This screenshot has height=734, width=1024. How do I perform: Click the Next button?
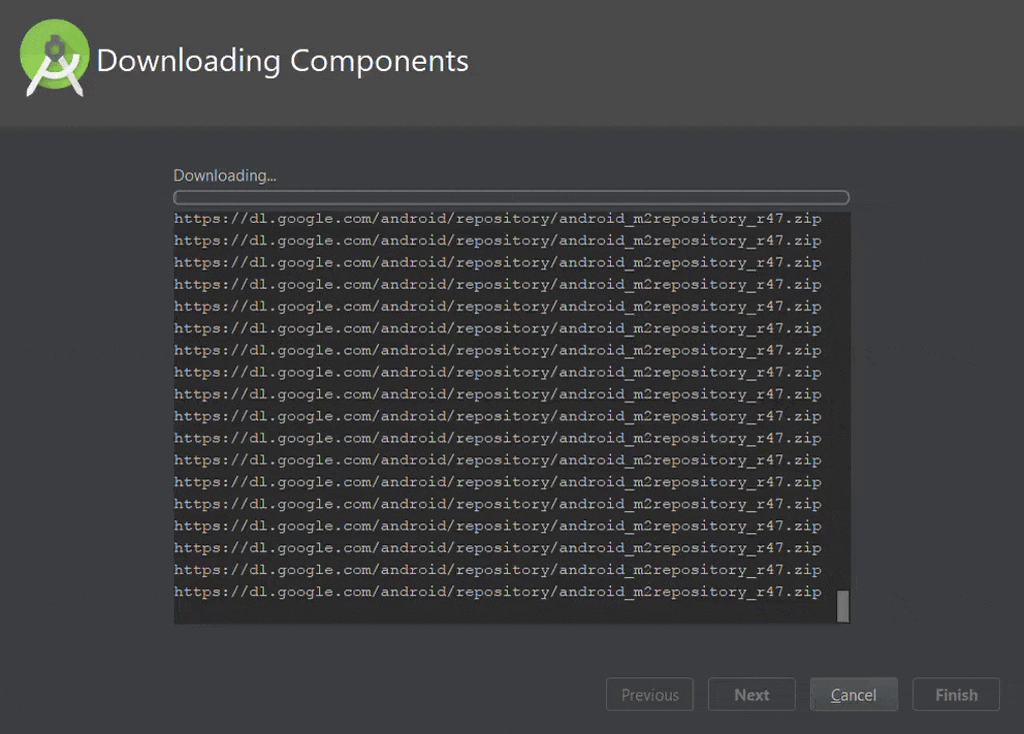pos(751,695)
